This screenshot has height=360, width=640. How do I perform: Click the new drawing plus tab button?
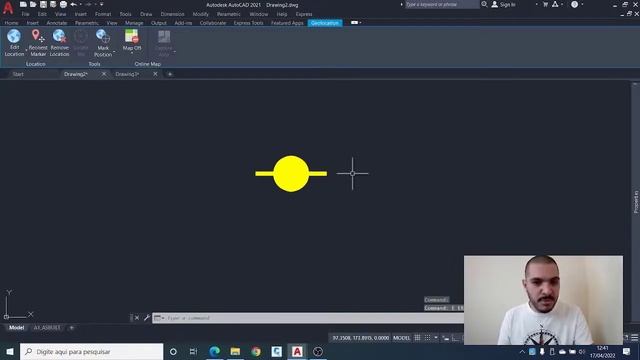(x=170, y=74)
